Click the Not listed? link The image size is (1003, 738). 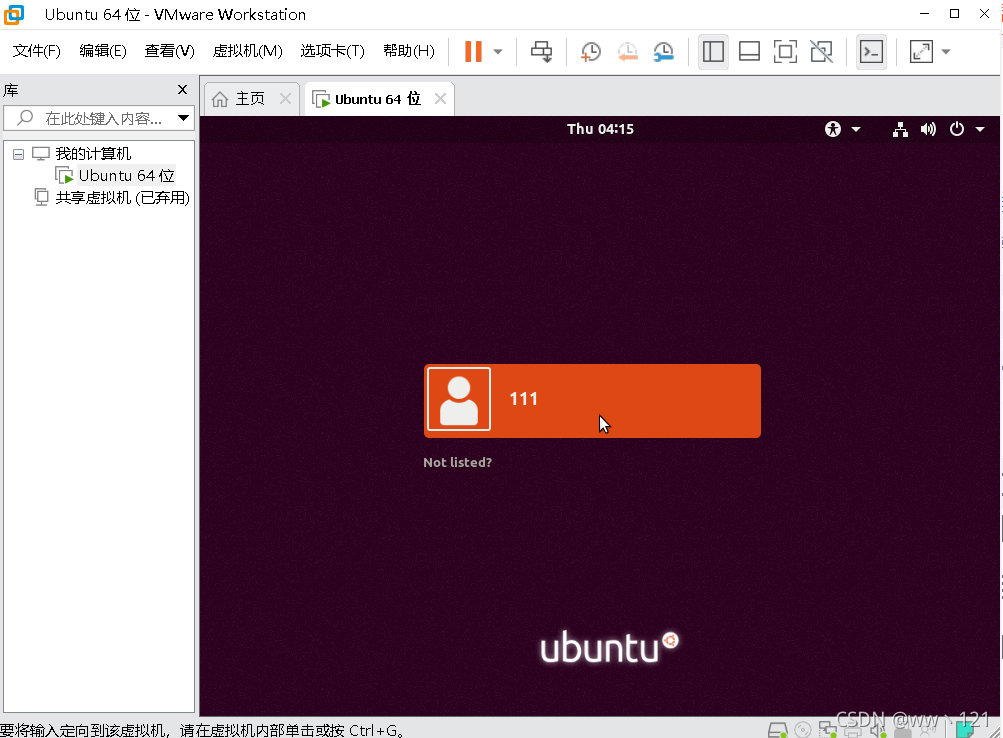(457, 462)
